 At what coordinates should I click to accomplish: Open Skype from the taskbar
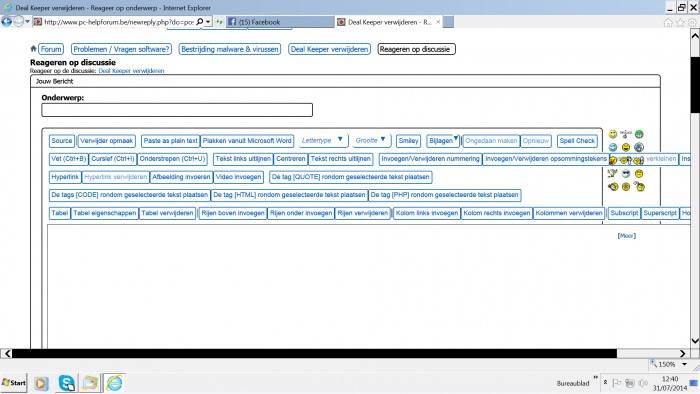pyautogui.click(x=67, y=383)
